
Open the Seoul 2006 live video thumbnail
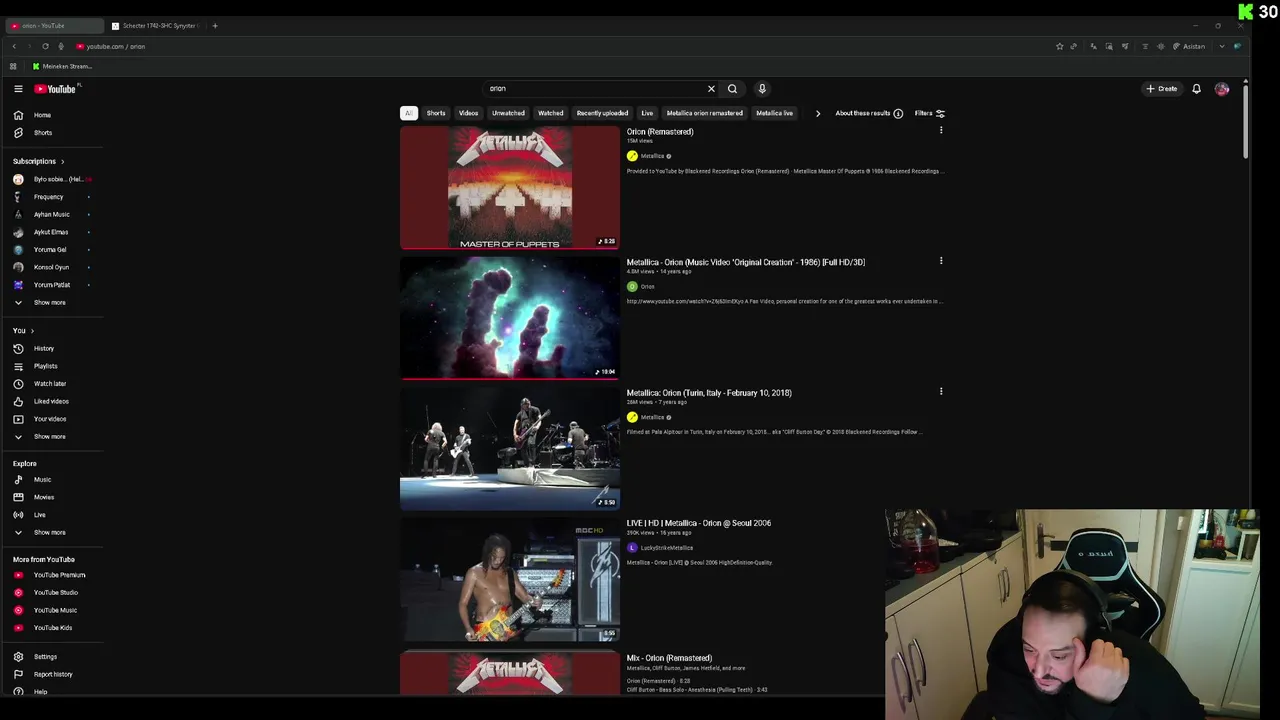510,580
